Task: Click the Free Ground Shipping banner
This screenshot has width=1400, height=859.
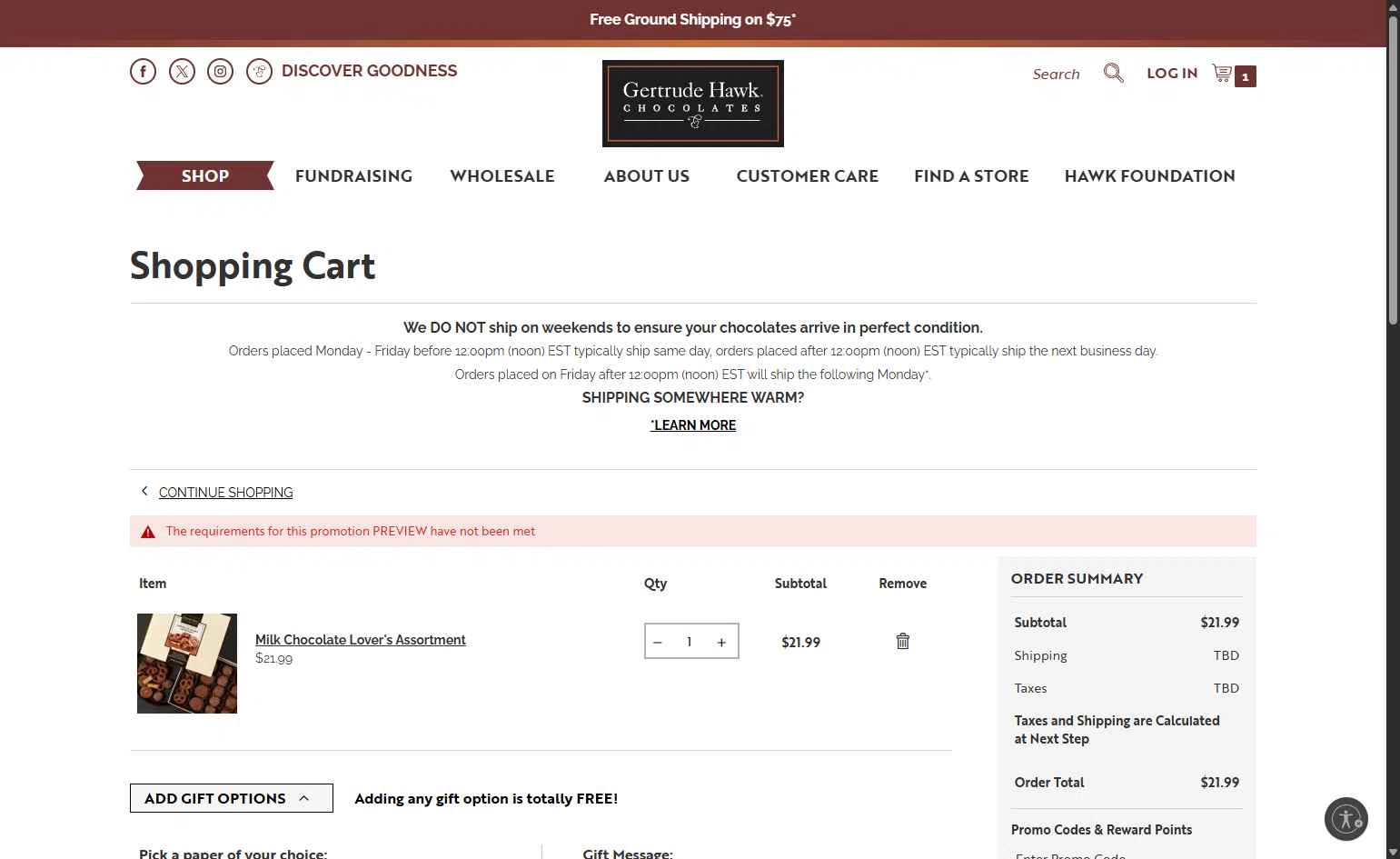Action: (x=693, y=19)
